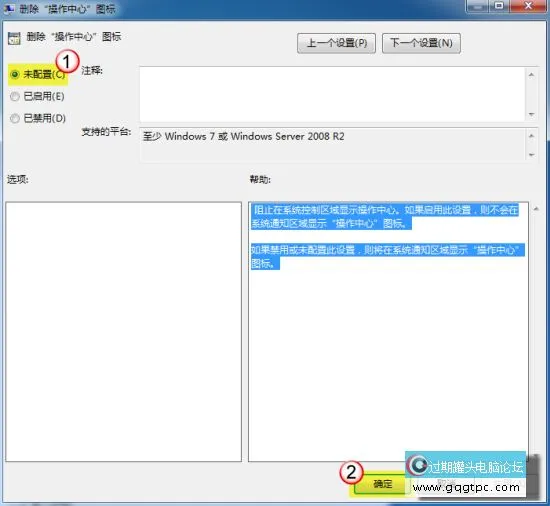Click the first highlighted help paragraph
550x506 pixels.
(x=385, y=216)
